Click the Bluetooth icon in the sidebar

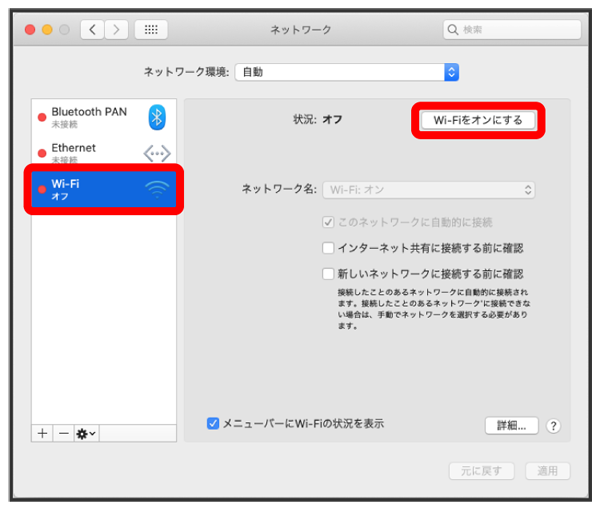point(157,117)
